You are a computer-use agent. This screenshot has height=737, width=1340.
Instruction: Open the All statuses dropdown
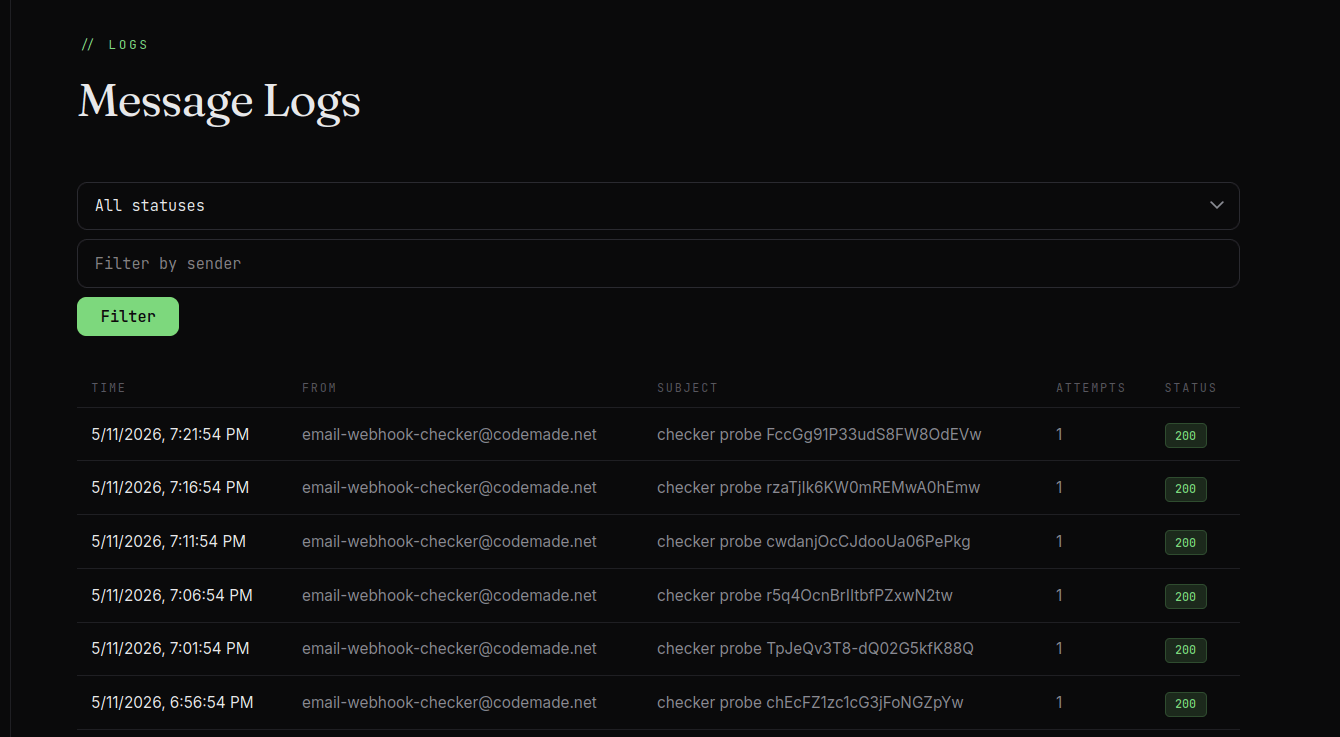pyautogui.click(x=658, y=206)
